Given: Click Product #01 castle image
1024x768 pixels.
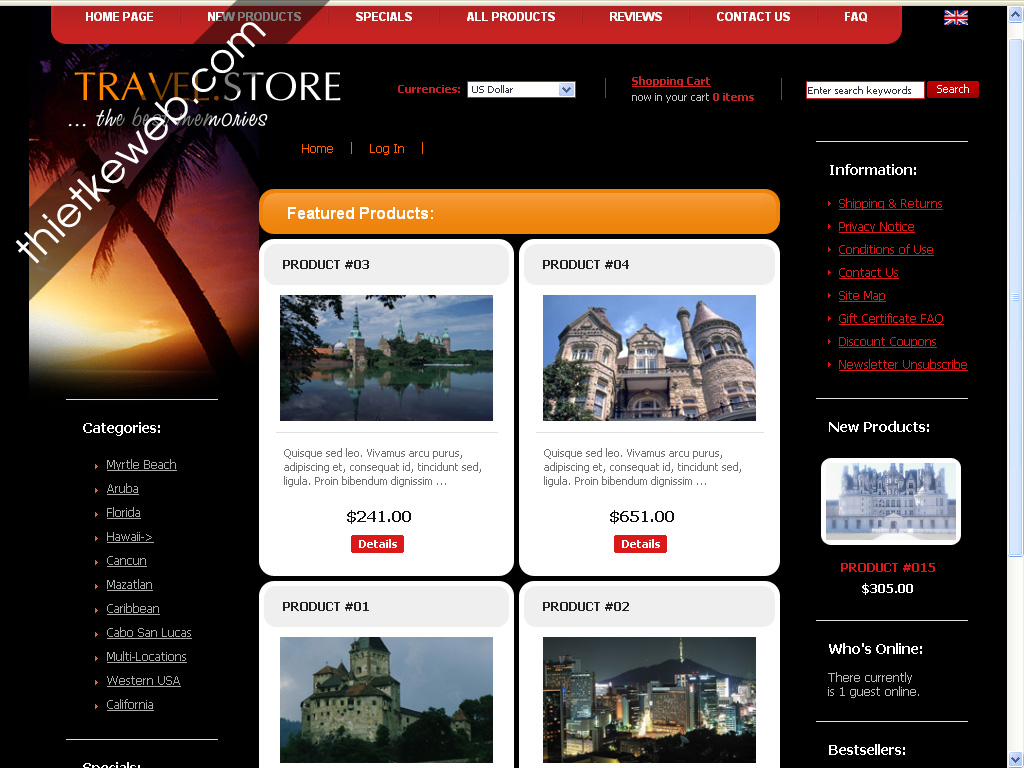Looking at the screenshot, I should (386, 700).
